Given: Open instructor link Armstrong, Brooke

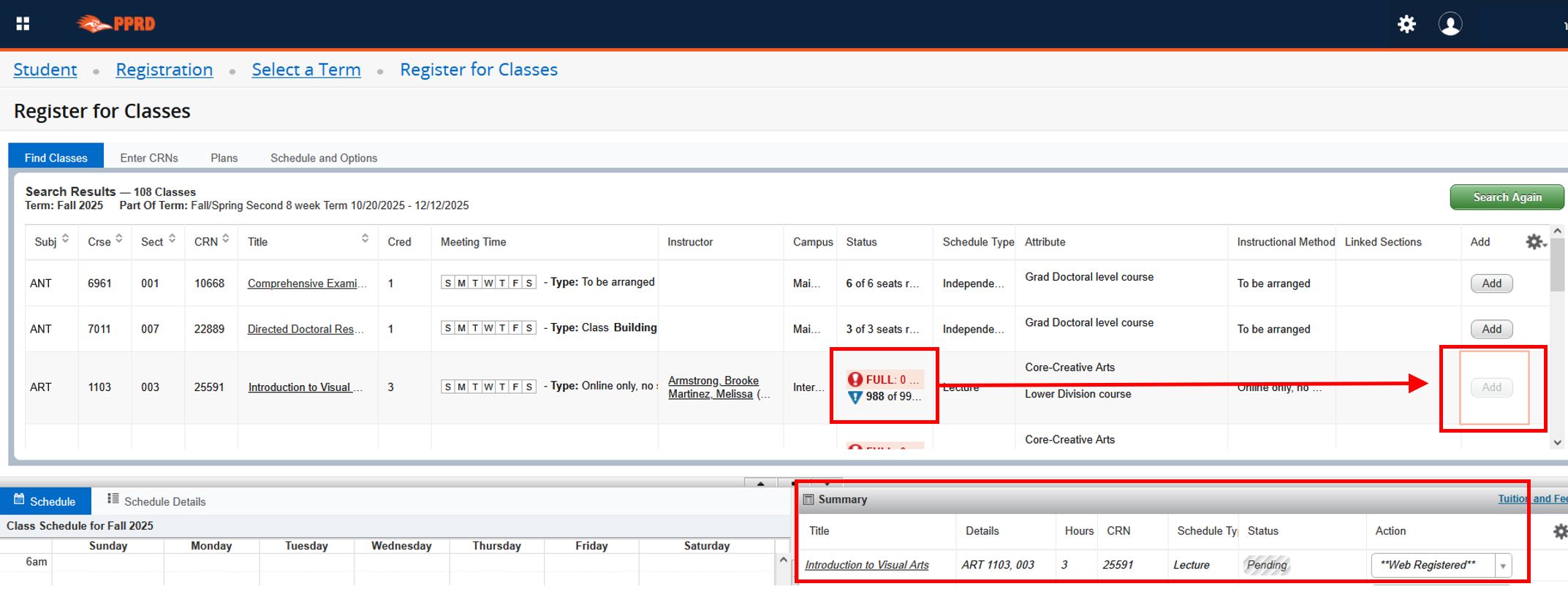Looking at the screenshot, I should point(713,381).
